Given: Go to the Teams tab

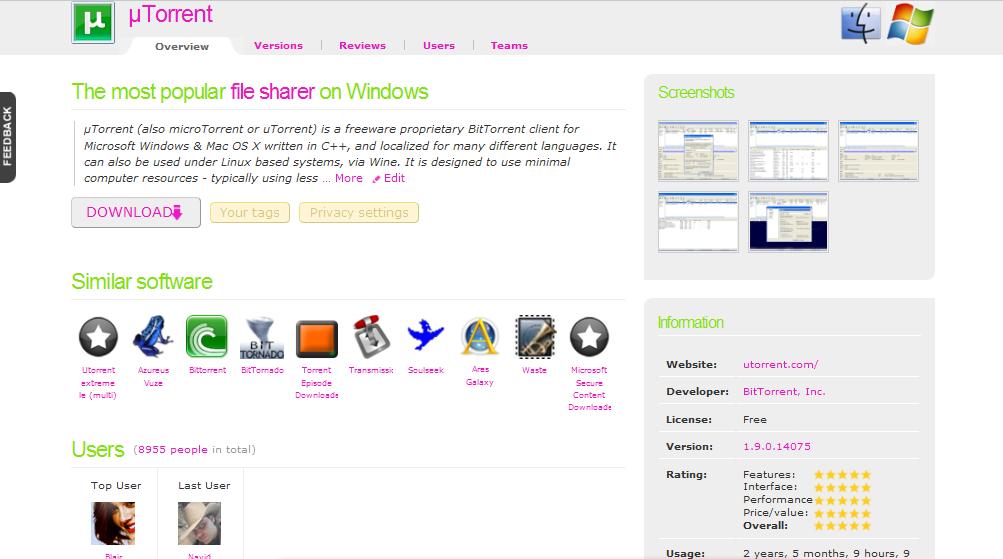Looking at the screenshot, I should tap(509, 45).
